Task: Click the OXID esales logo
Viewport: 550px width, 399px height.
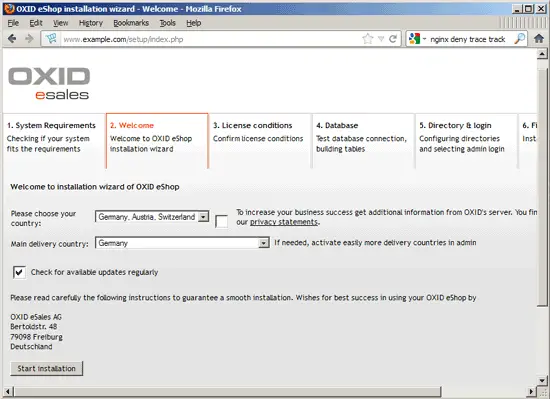Action: point(49,83)
